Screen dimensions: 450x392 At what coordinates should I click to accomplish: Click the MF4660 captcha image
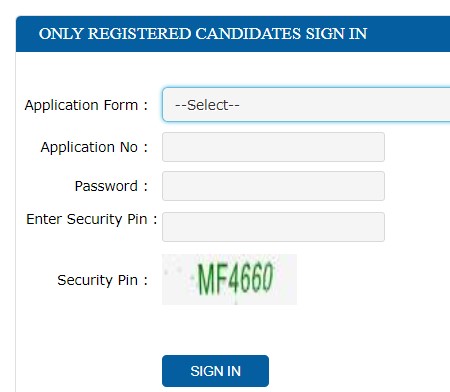pos(229,279)
